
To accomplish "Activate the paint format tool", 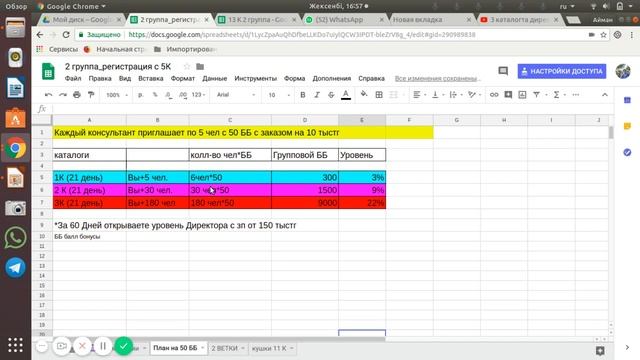I will coord(91,95).
